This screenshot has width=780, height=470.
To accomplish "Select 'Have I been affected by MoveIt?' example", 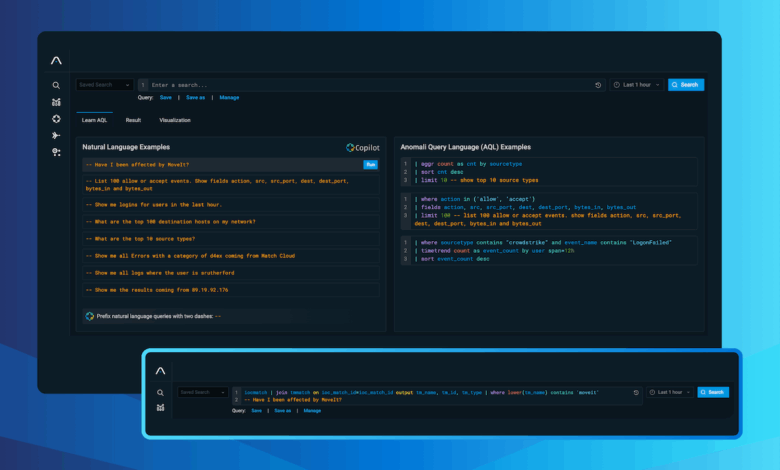I will coord(230,165).
